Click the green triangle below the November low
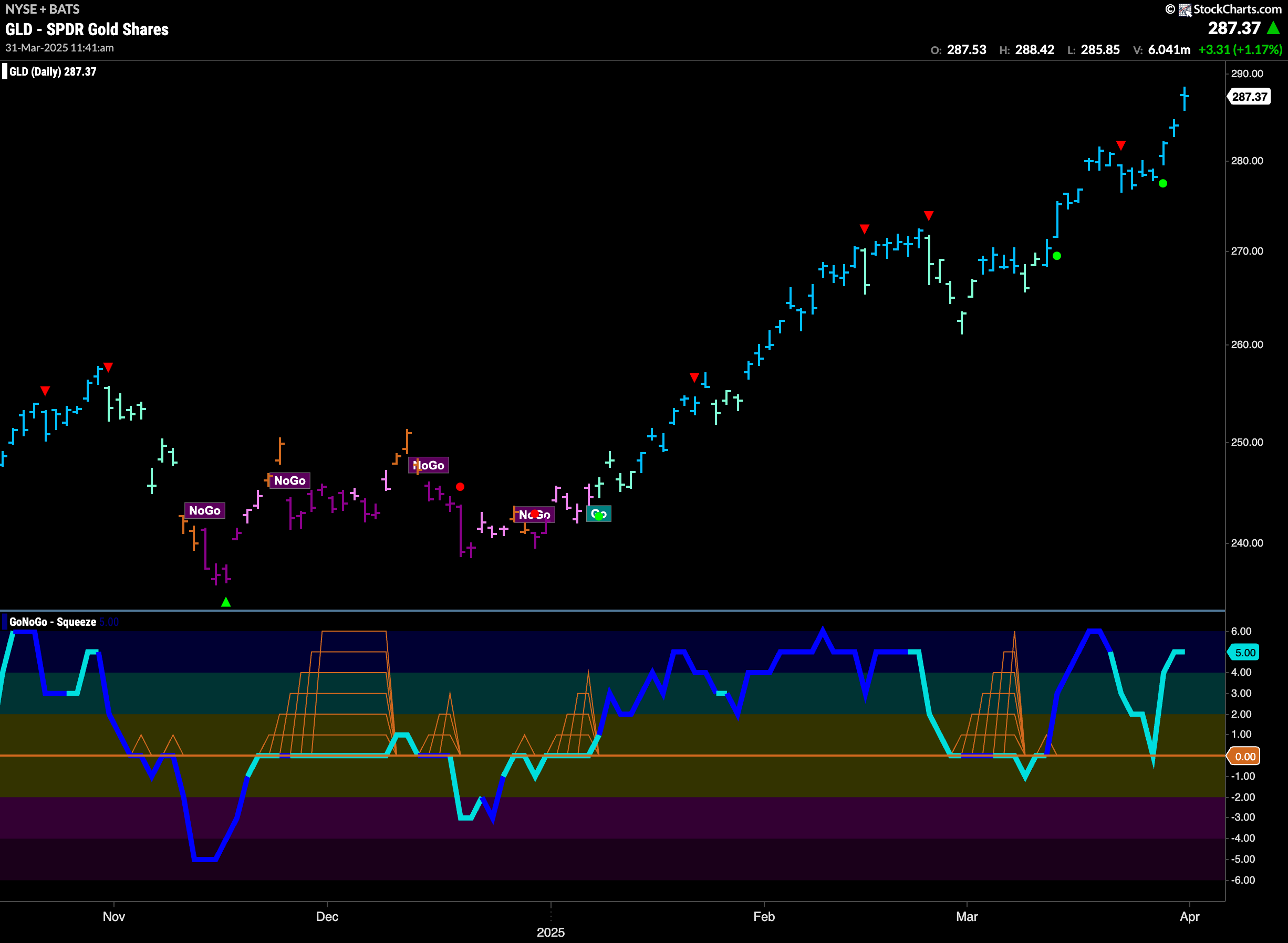 coord(226,602)
